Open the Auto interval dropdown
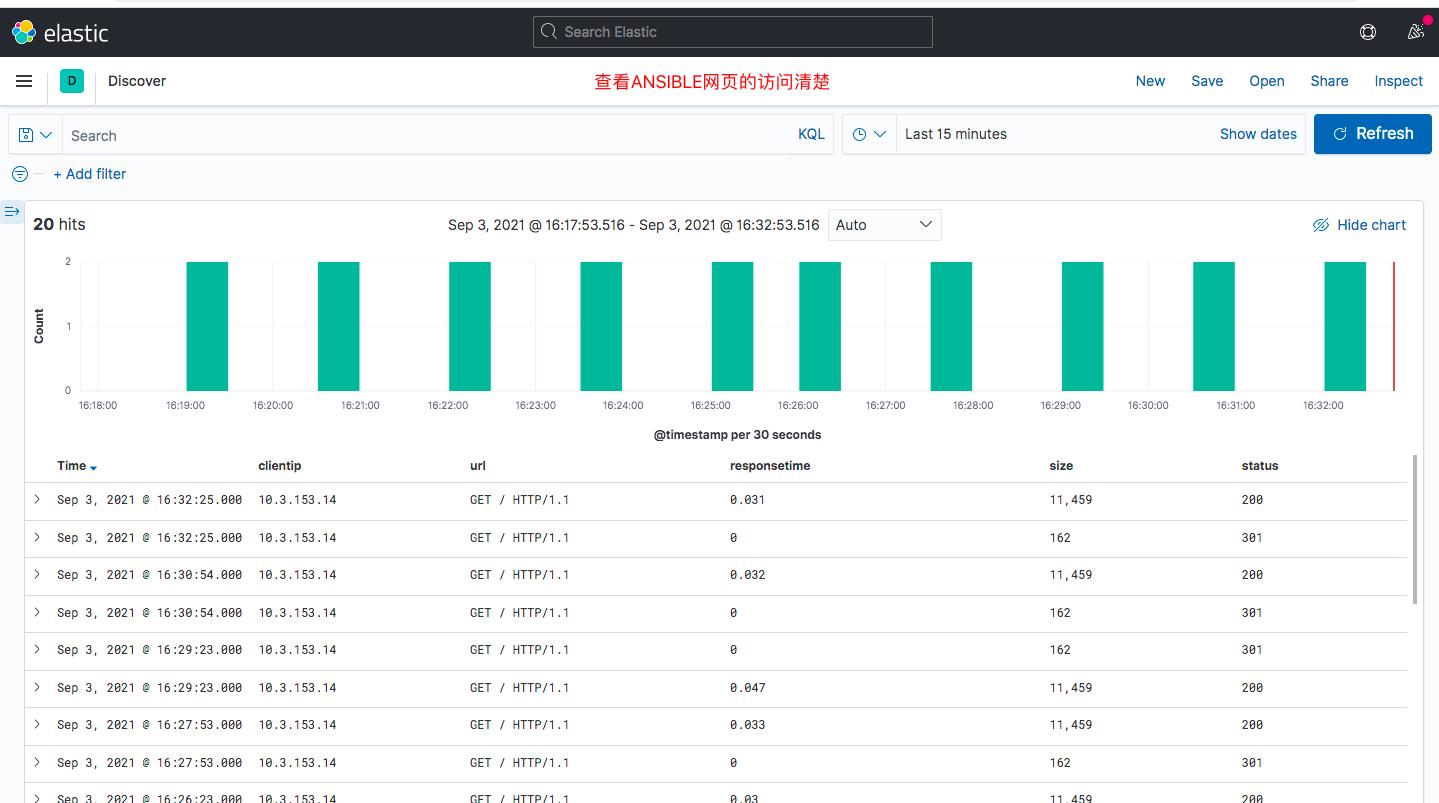 [885, 225]
